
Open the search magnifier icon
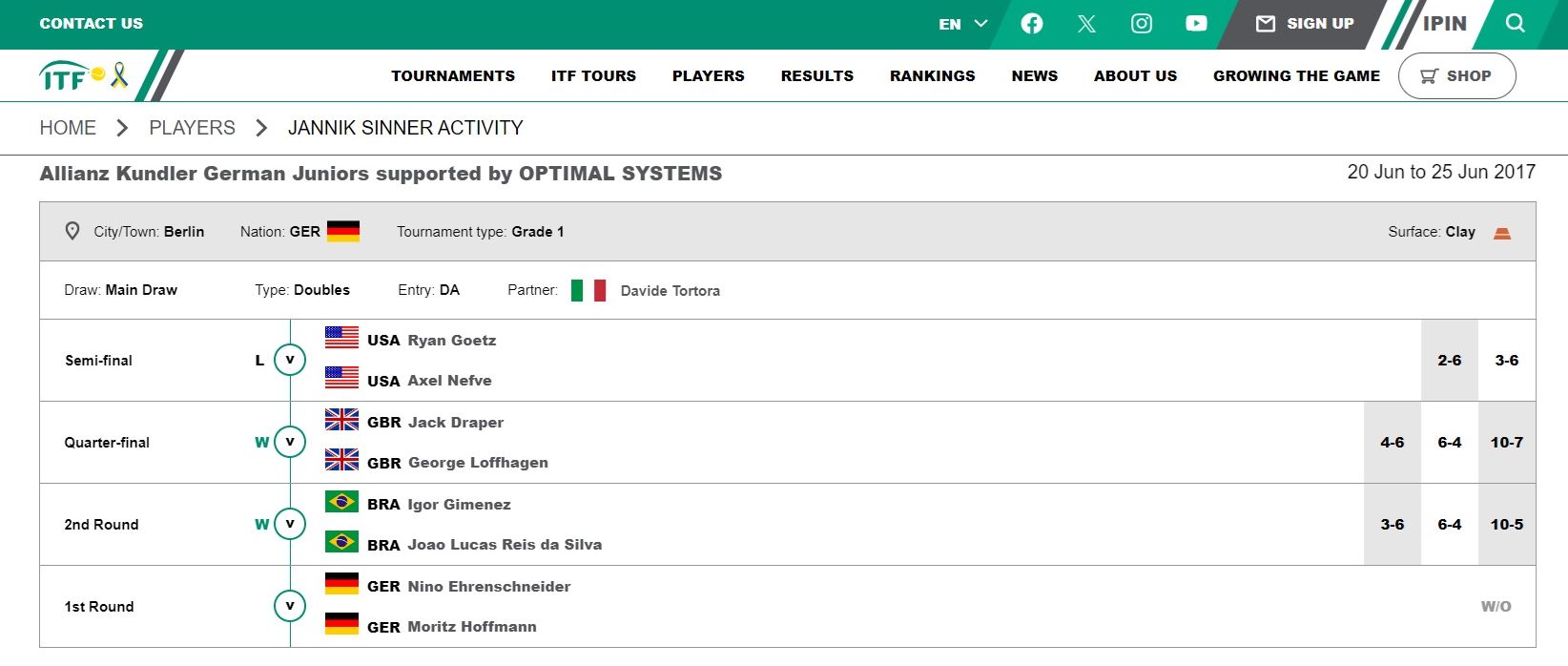[1515, 24]
